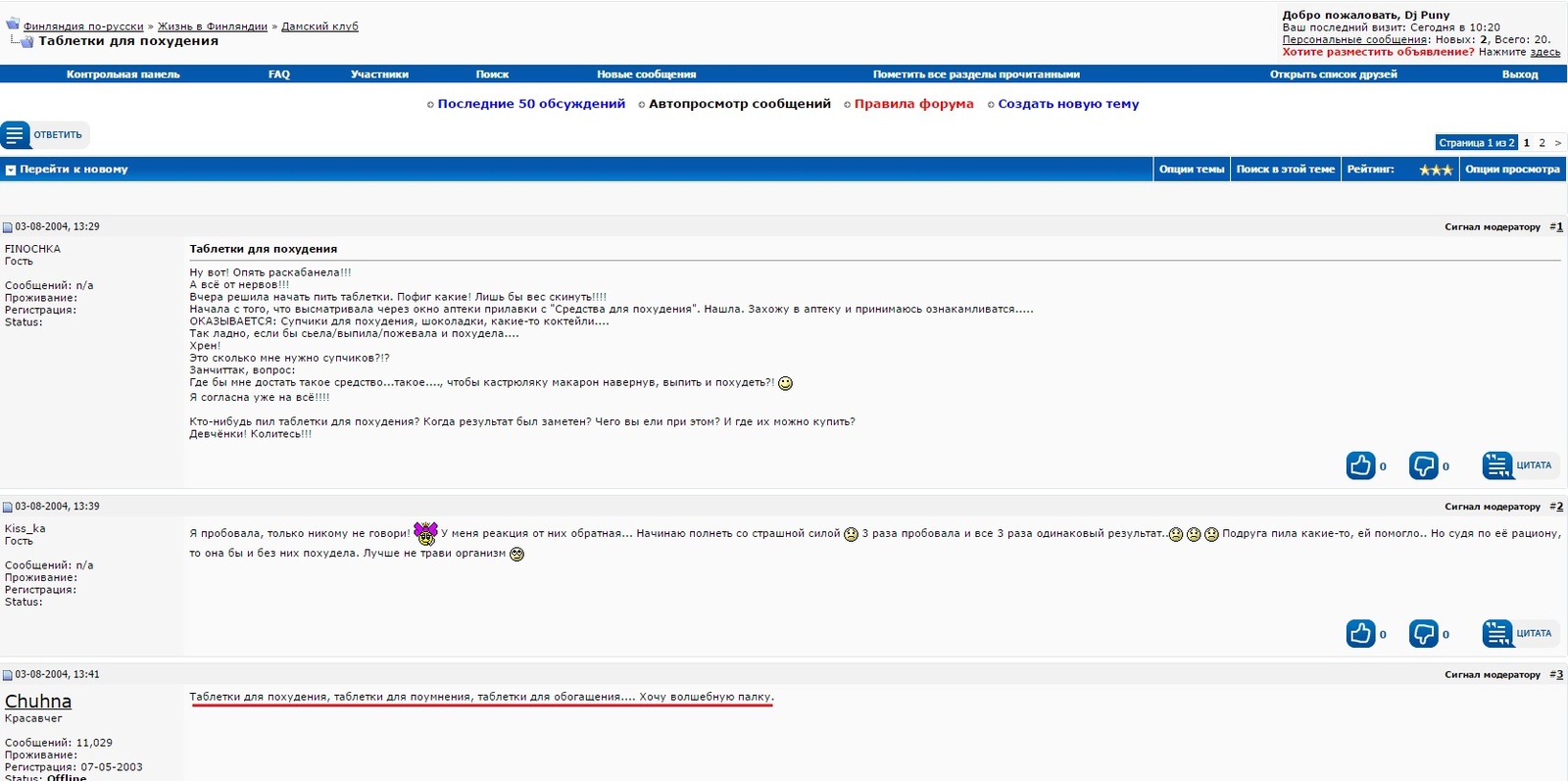The height and width of the screenshot is (781, 1568).
Task: Go to Контрольная панель
Action: (123, 74)
